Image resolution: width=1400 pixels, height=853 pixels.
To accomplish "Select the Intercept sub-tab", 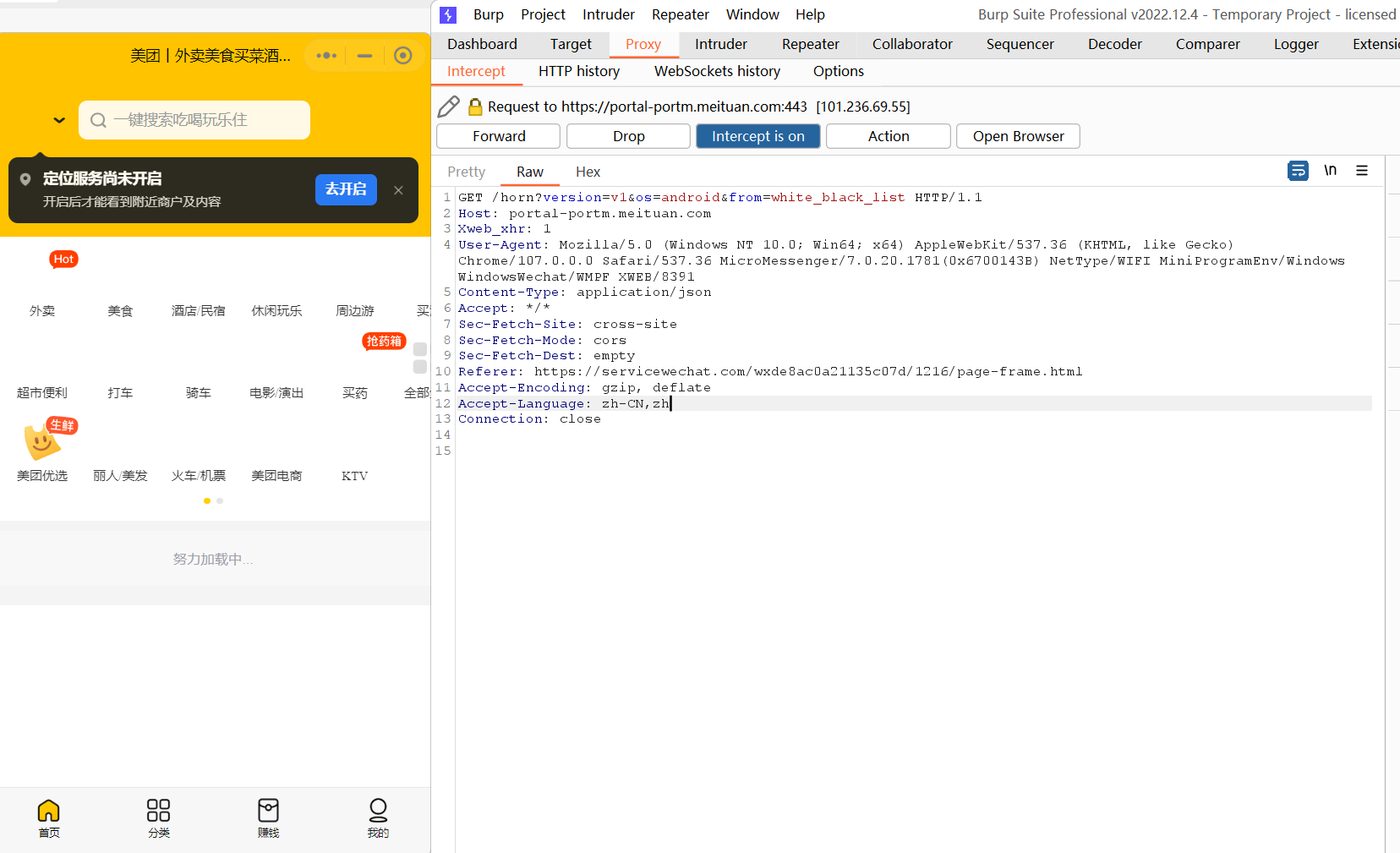I will coord(476,71).
